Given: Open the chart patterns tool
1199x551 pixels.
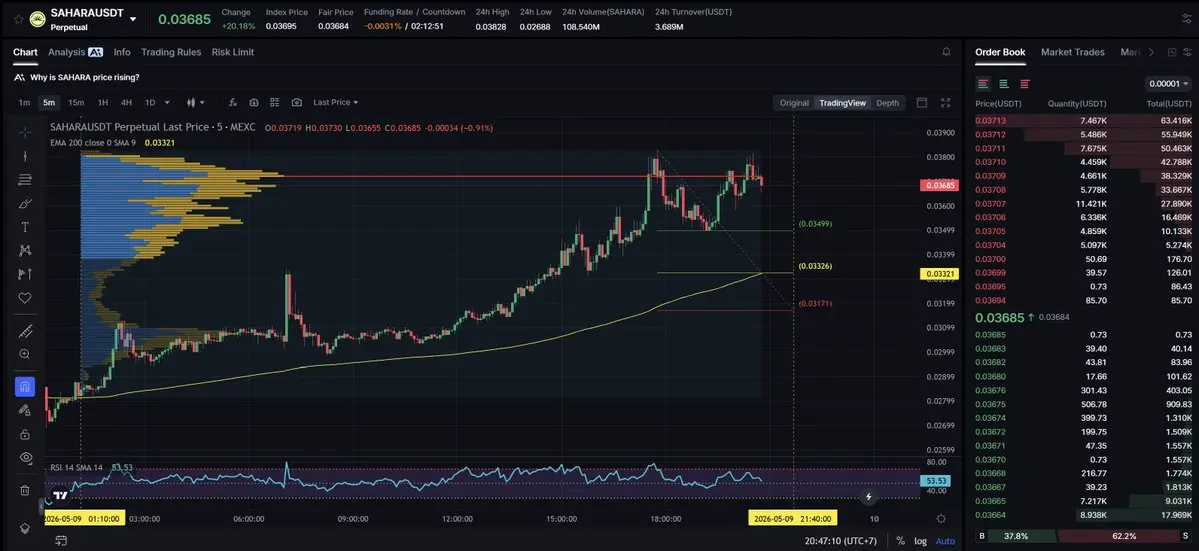Looking at the screenshot, I should coord(25,250).
